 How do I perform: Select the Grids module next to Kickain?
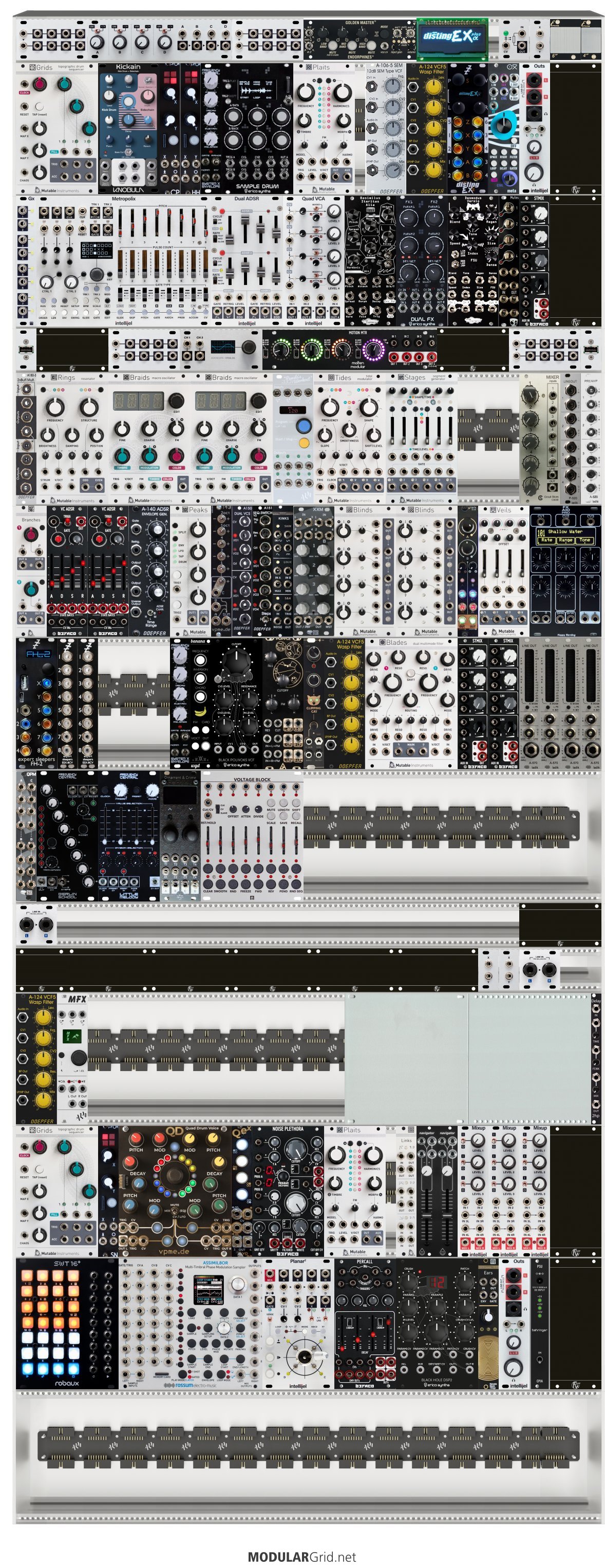click(57, 128)
